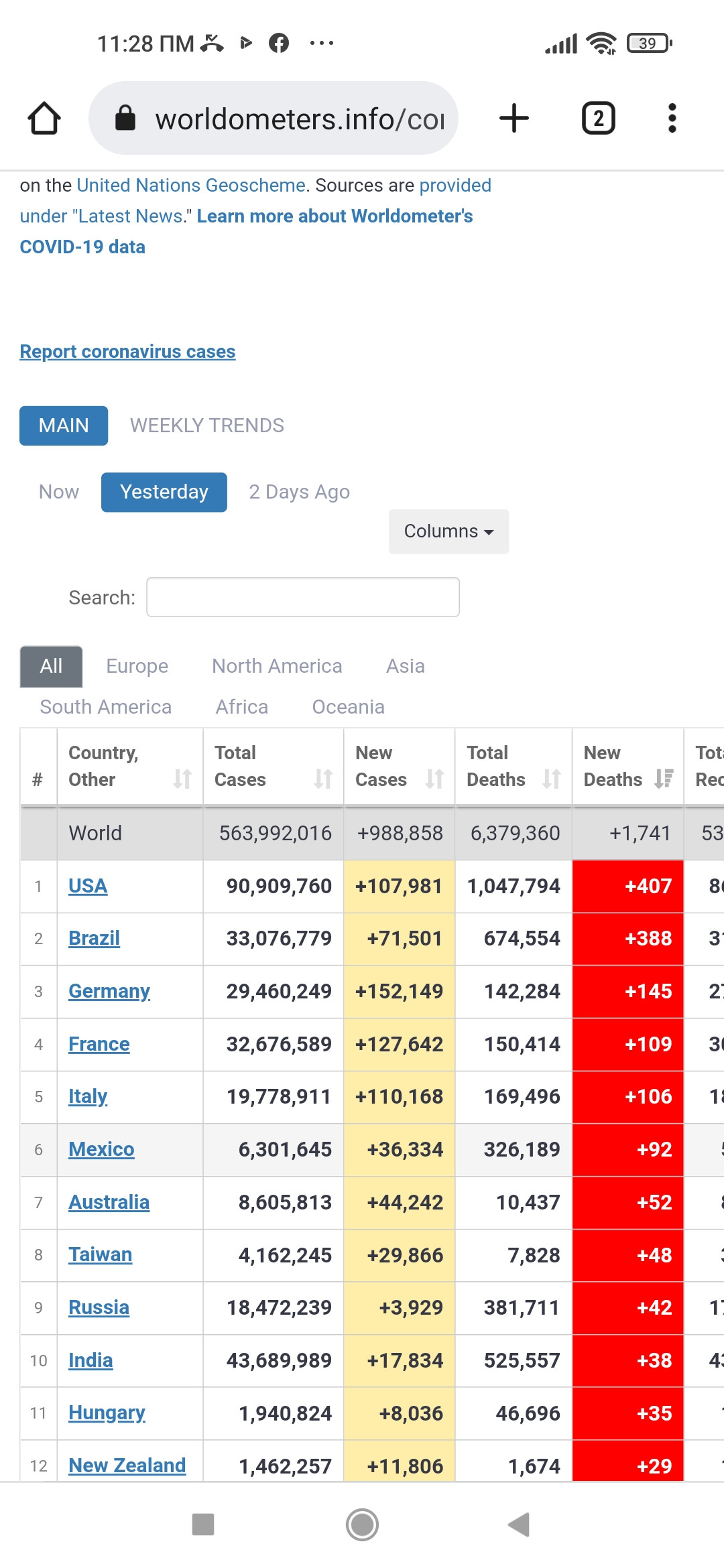Filter table by North America

pyautogui.click(x=277, y=666)
